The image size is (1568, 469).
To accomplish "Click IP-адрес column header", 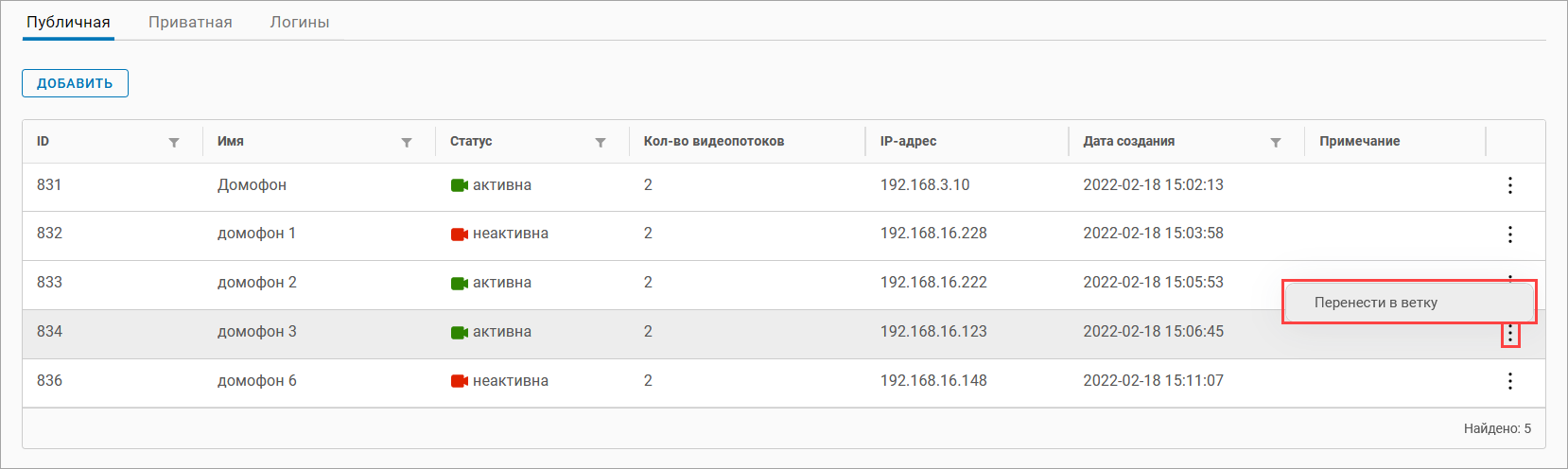I will point(908,141).
